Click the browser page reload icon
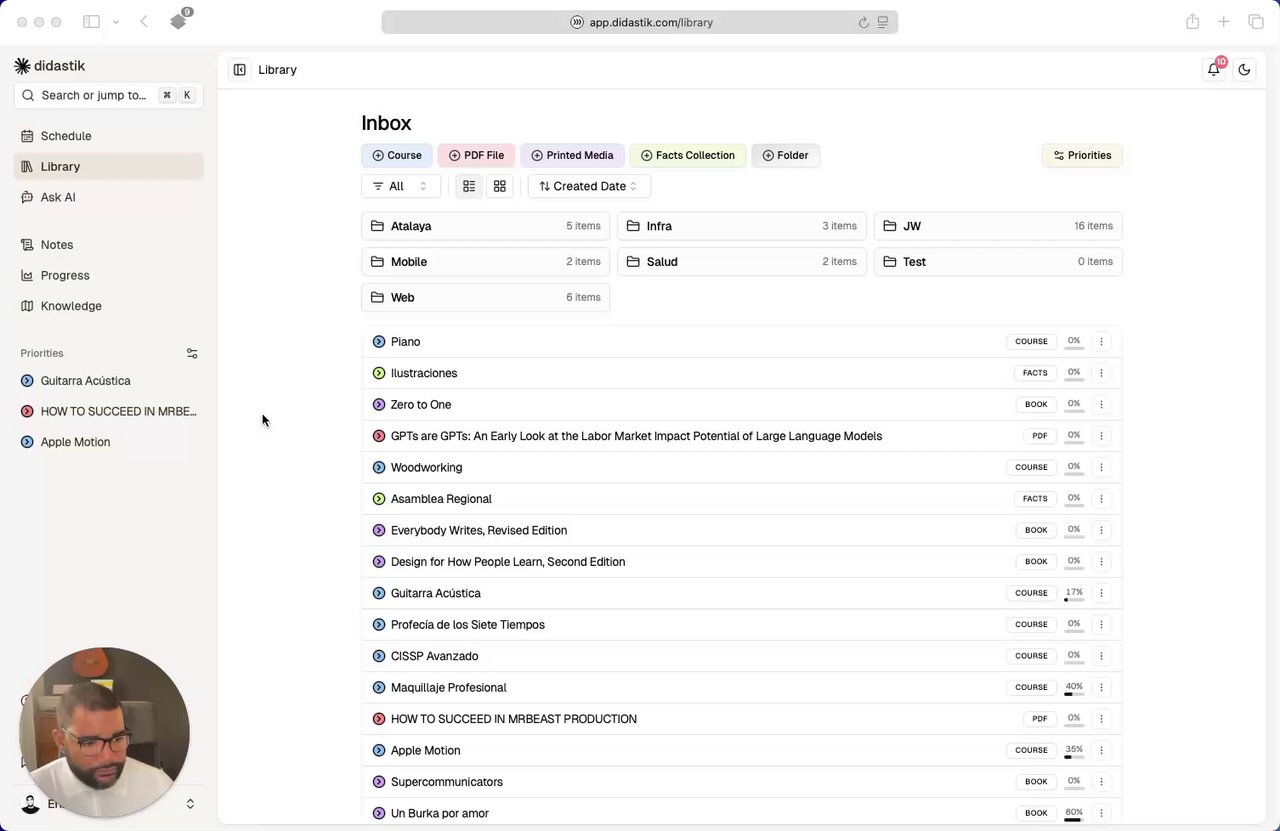Image resolution: width=1280 pixels, height=831 pixels. pyautogui.click(x=863, y=22)
